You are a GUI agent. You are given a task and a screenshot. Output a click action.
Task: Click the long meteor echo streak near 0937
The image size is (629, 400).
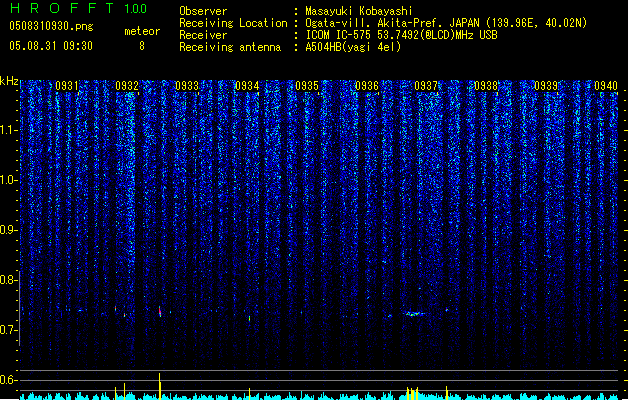[414, 314]
